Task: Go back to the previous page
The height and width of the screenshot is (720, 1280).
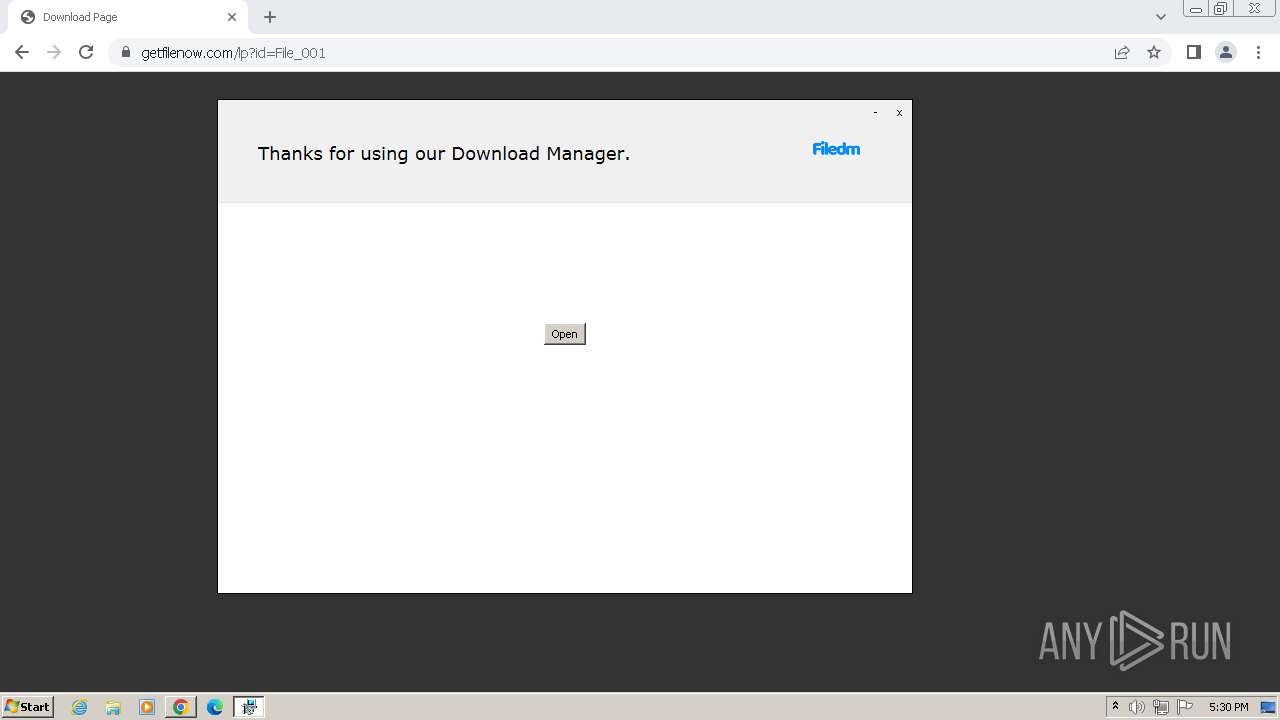Action: click(x=22, y=52)
